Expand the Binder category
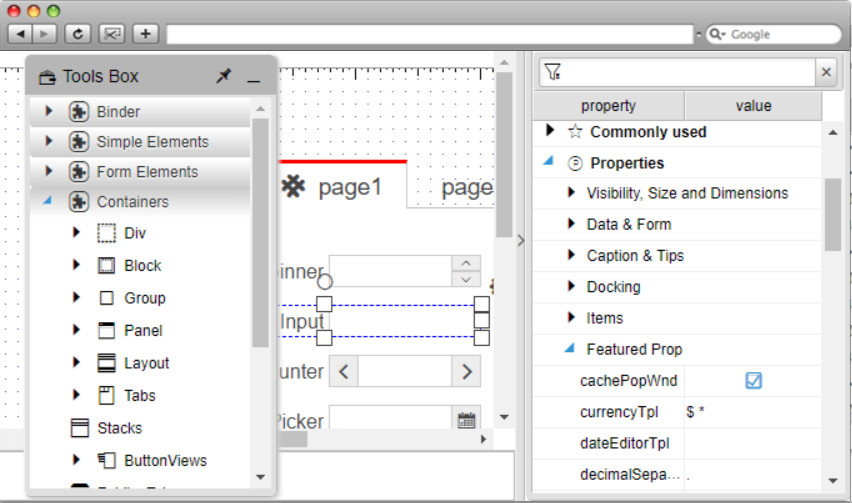Viewport: 852px width, 503px height. (49, 111)
